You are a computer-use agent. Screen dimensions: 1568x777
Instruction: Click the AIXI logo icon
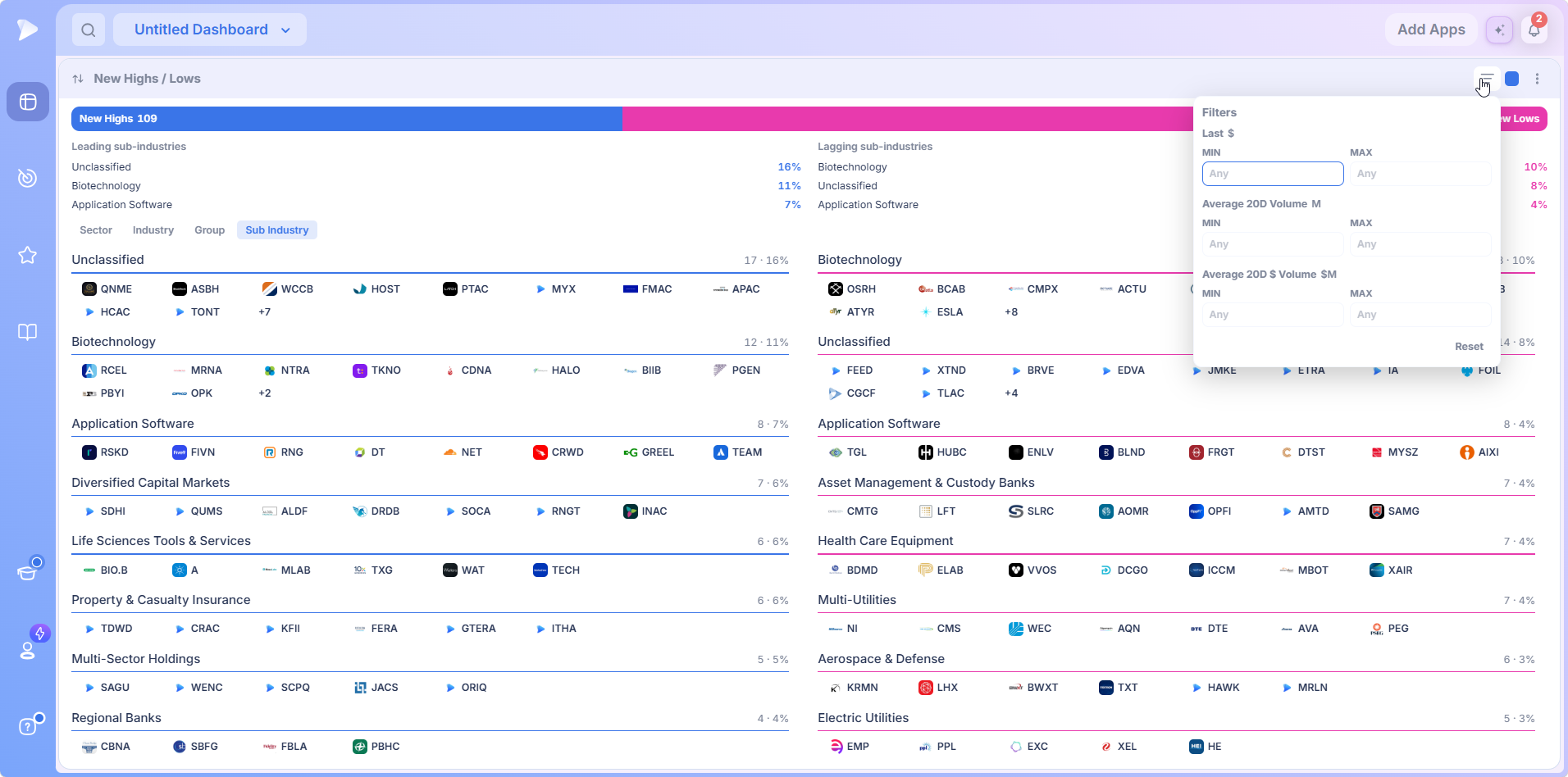1467,452
